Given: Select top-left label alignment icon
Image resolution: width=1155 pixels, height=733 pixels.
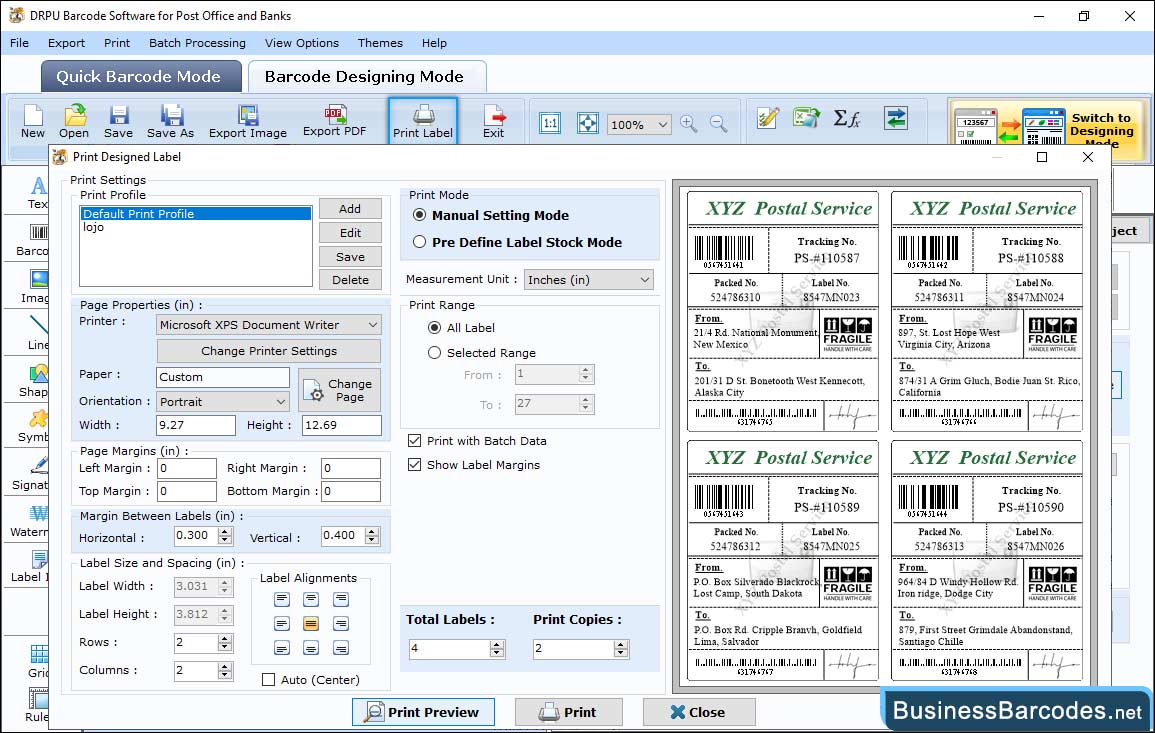Looking at the screenshot, I should 281,600.
